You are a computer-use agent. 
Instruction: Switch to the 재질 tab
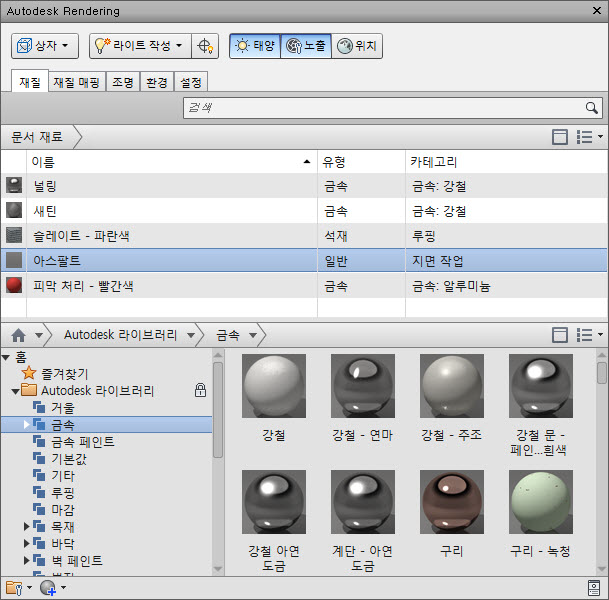[x=30, y=82]
